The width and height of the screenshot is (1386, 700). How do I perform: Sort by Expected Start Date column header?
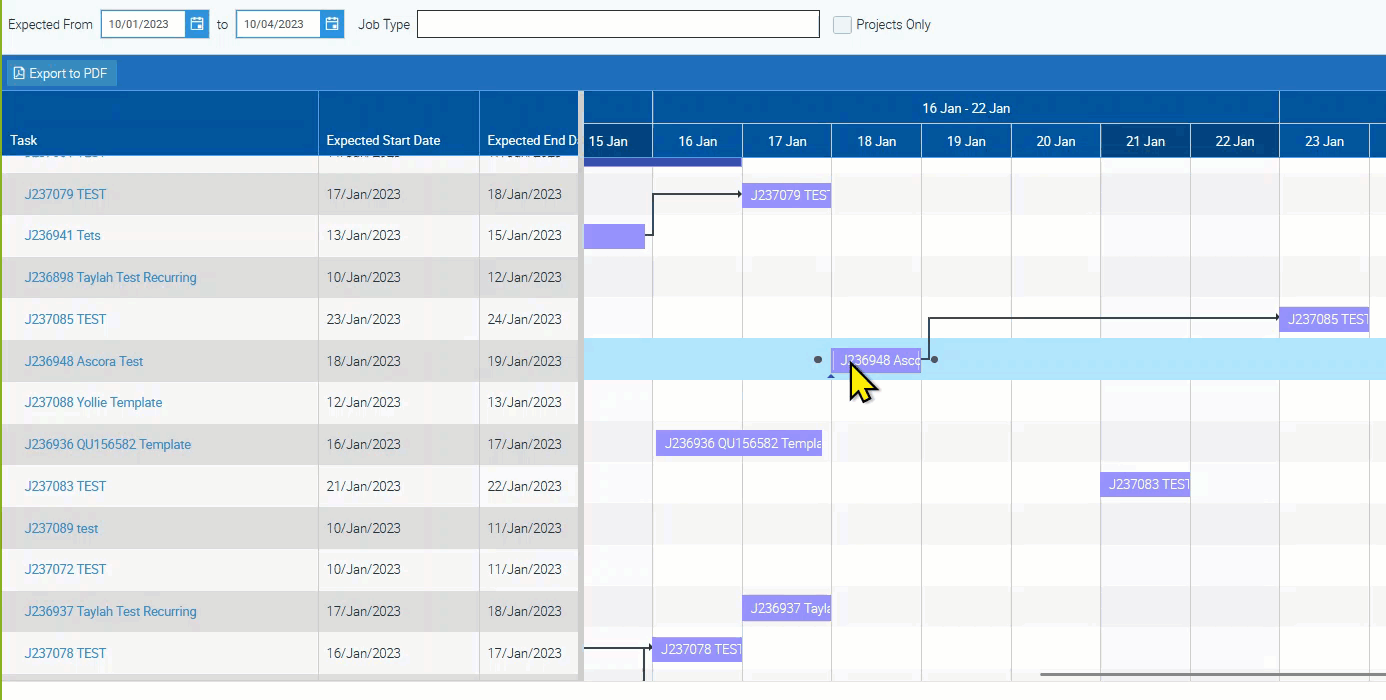[x=383, y=140]
